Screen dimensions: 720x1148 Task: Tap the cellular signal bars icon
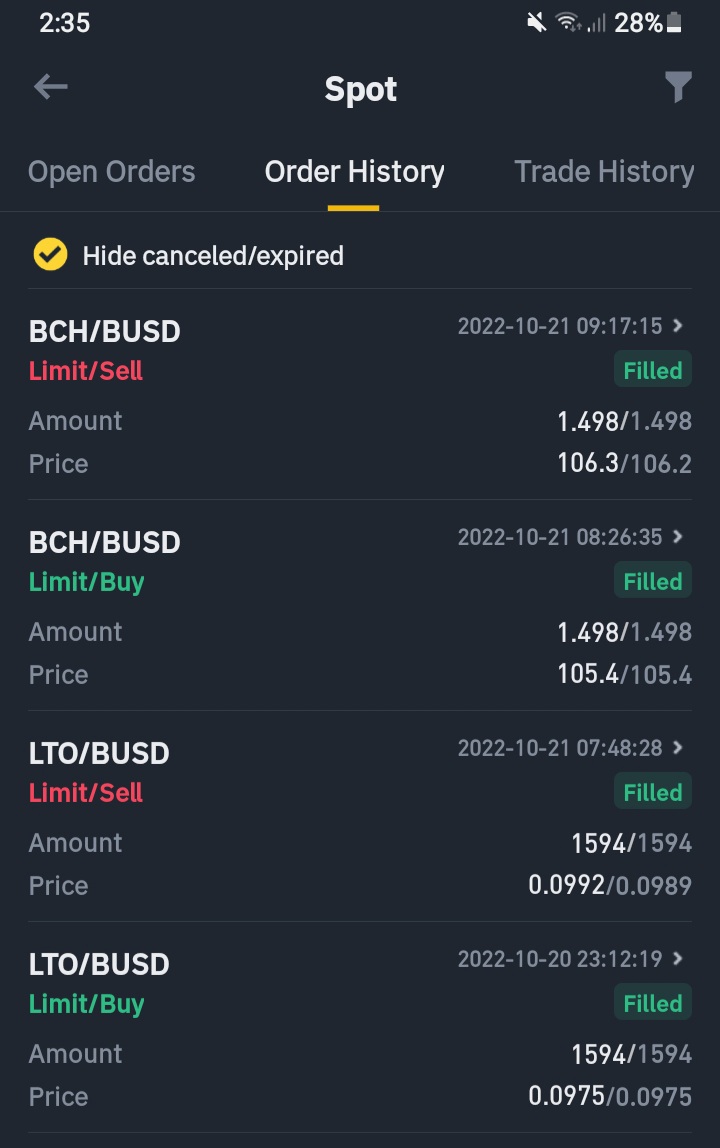pos(596,23)
